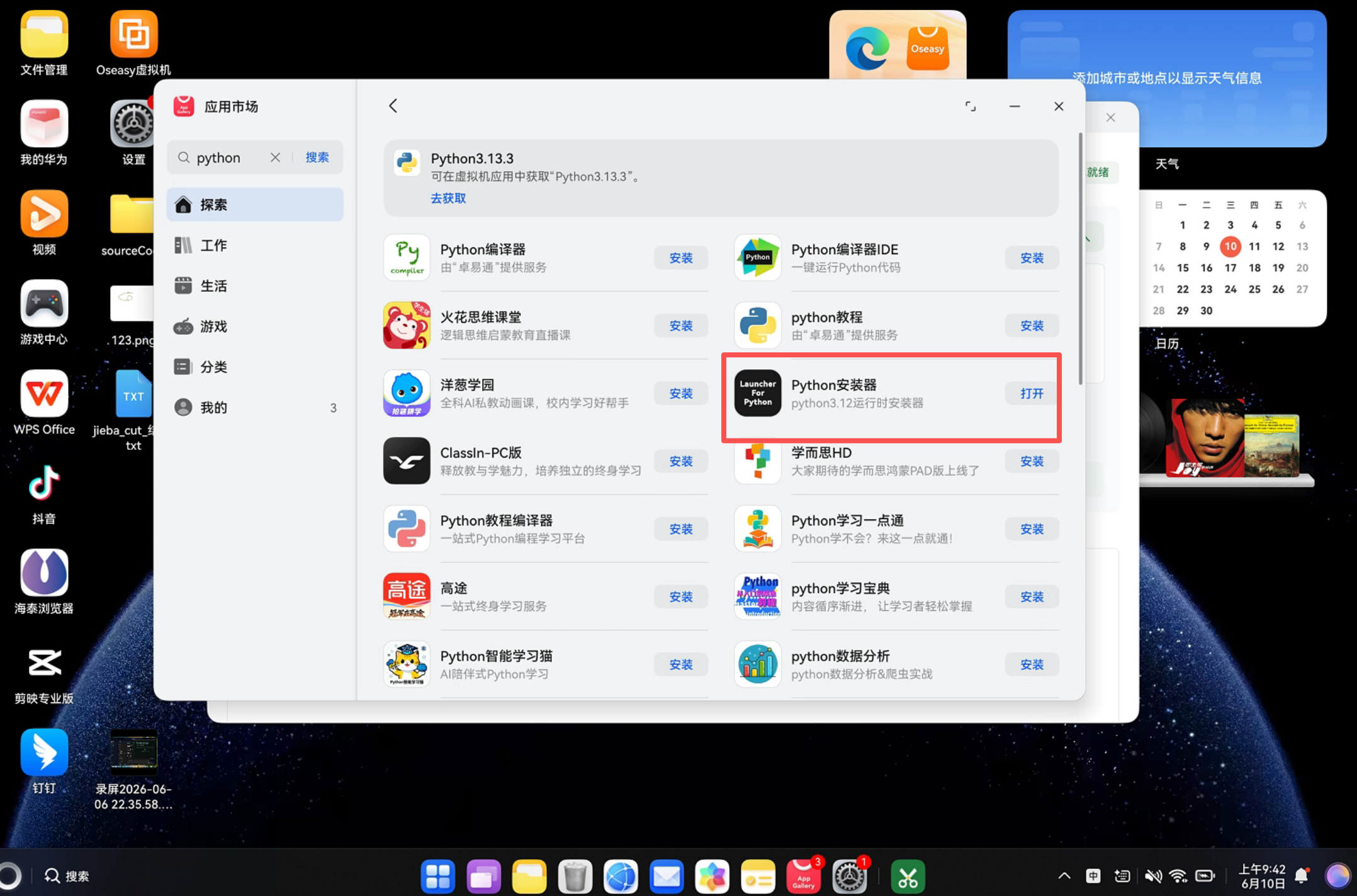This screenshot has width=1357, height=896.
Task: Click the 应用市场 logo icon
Action: (184, 106)
